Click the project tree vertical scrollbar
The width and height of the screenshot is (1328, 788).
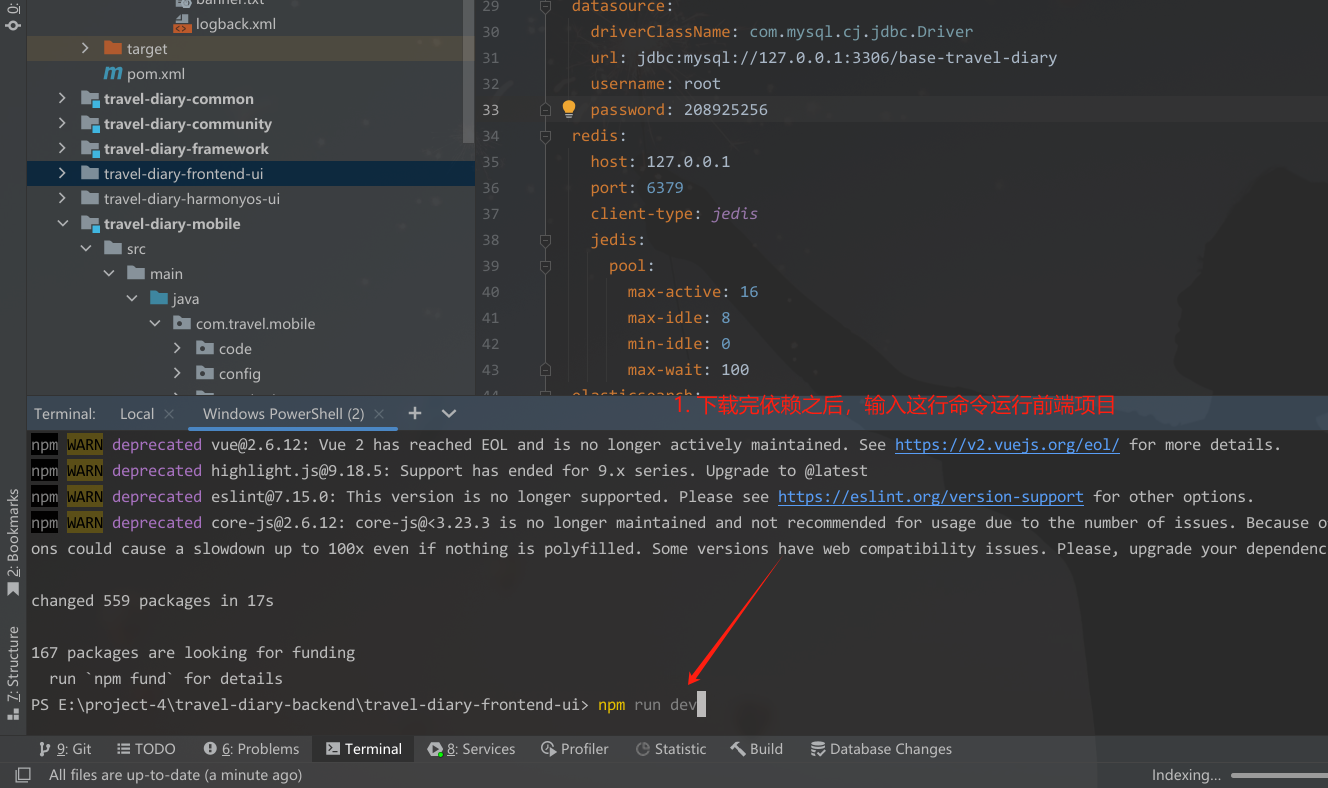pyautogui.click(x=469, y=70)
